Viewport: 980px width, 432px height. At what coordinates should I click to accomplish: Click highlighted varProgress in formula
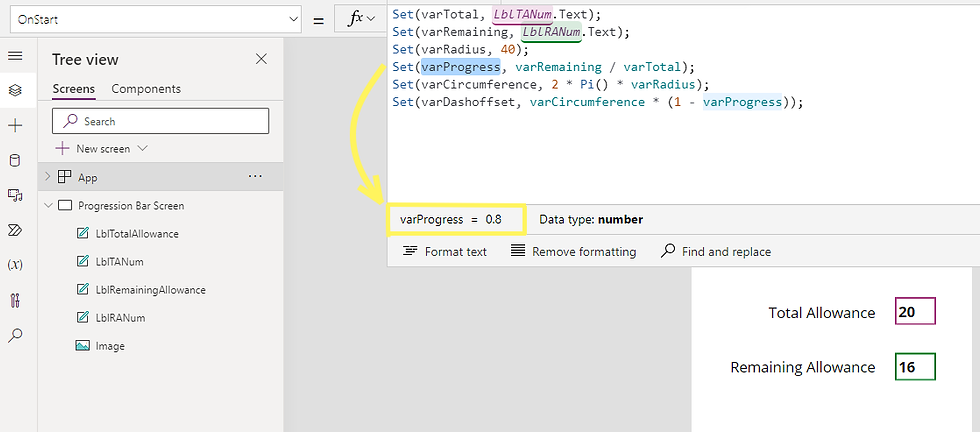461,66
